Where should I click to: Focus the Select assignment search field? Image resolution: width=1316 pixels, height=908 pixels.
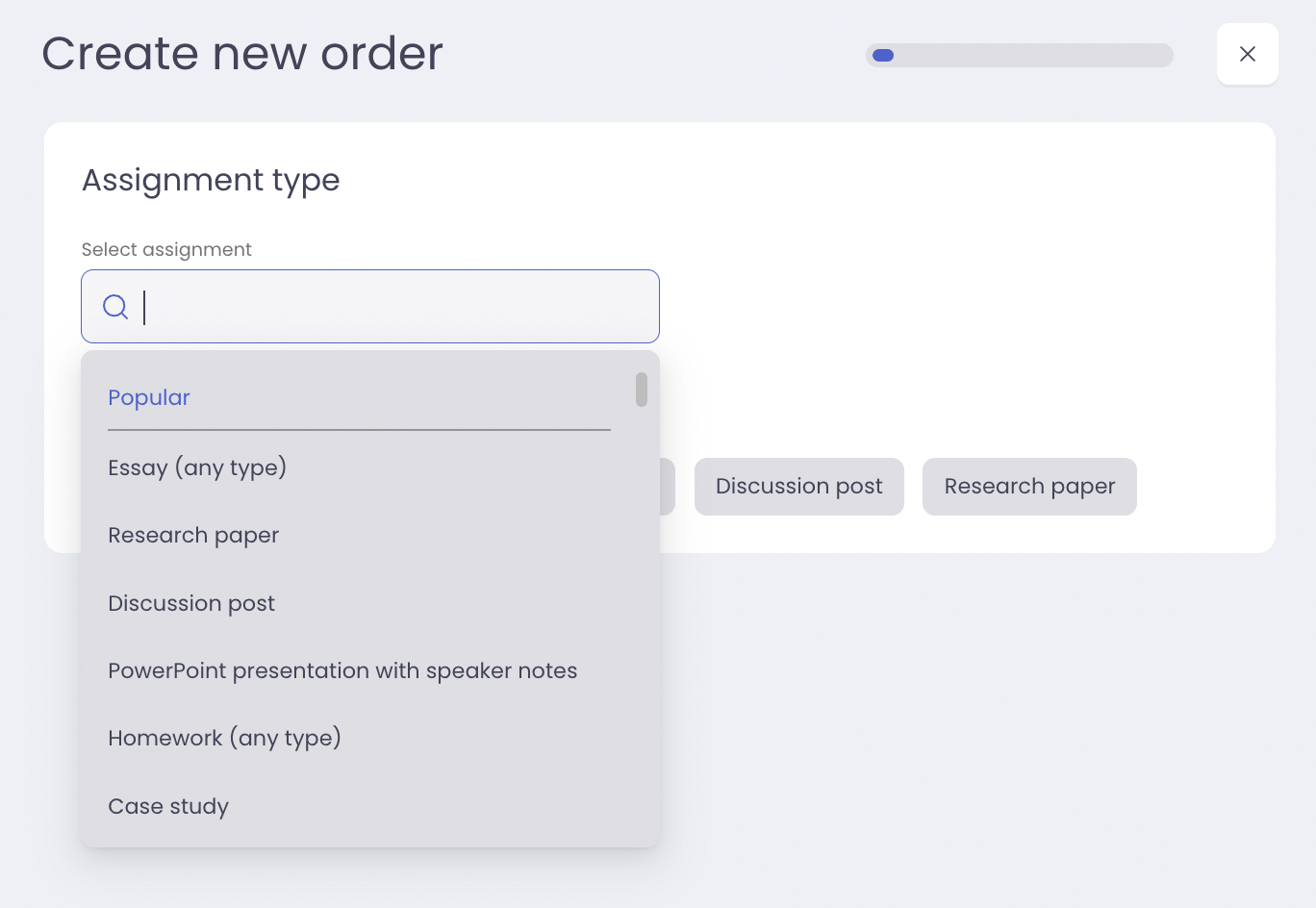tap(370, 307)
